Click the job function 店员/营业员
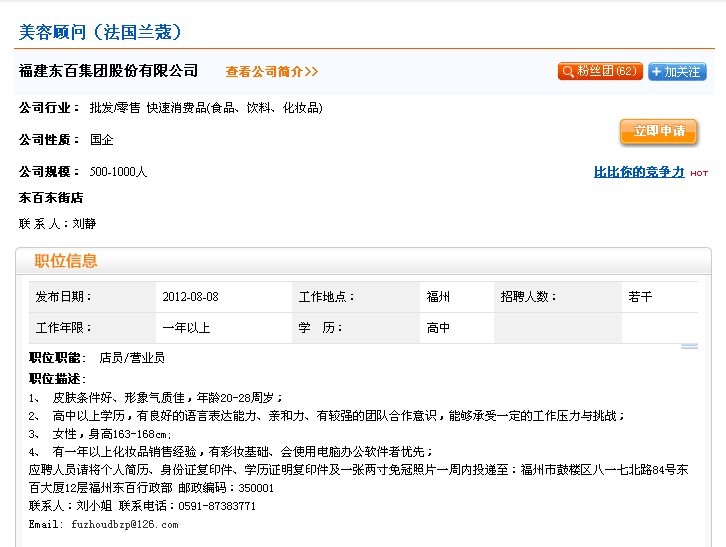This screenshot has height=547, width=726. point(131,357)
